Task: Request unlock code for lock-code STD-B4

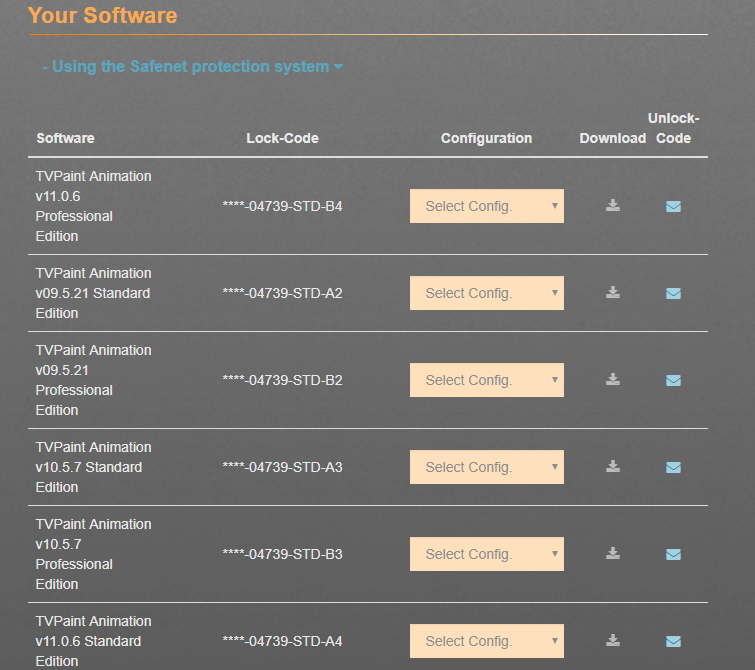Action: [x=673, y=207]
